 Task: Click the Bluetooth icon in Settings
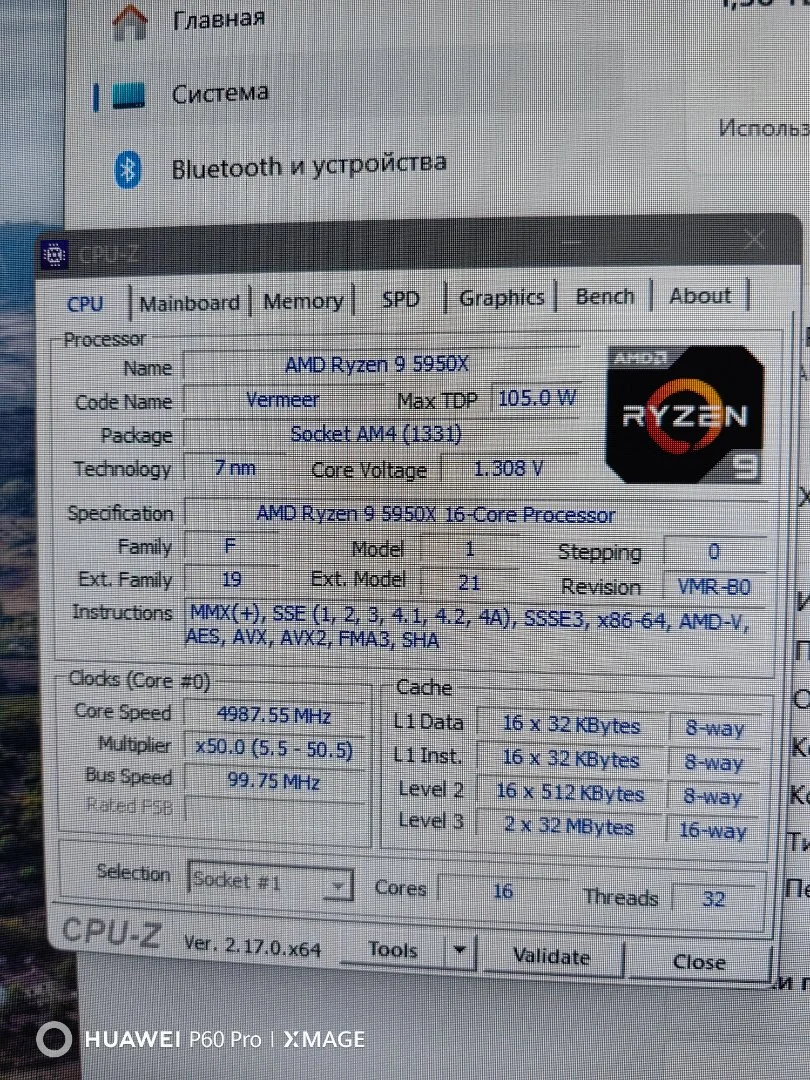(127, 169)
